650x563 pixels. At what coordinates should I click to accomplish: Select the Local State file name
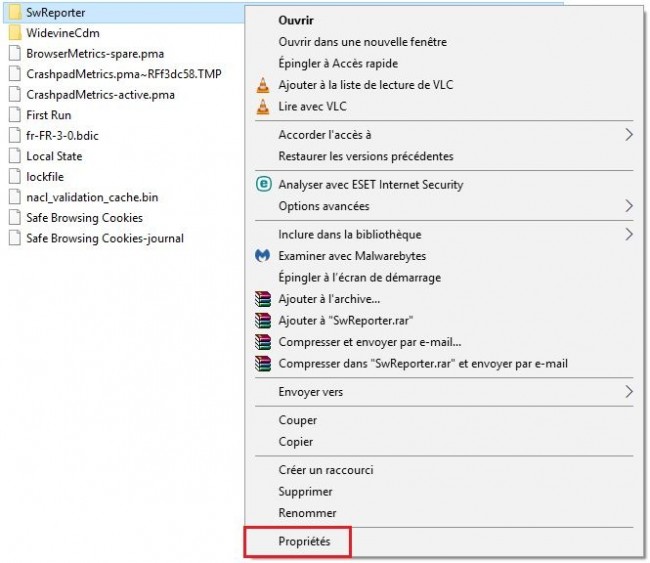point(54,156)
